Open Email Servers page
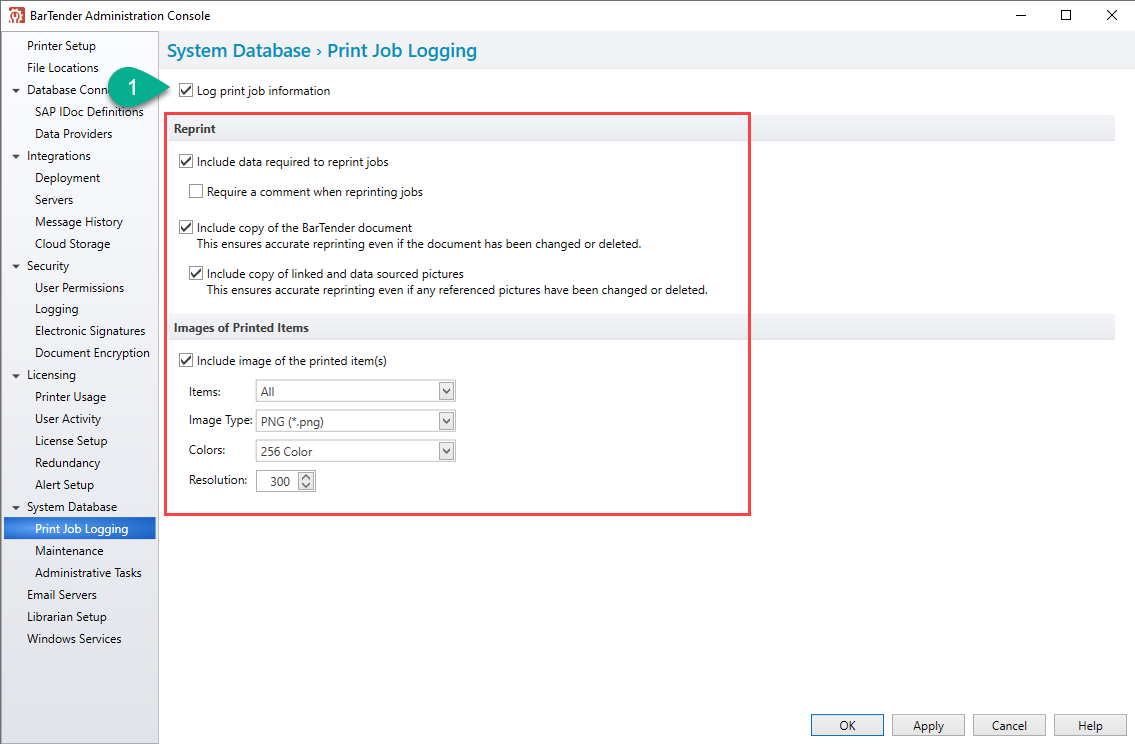Viewport: 1135px width, 744px height. (62, 595)
